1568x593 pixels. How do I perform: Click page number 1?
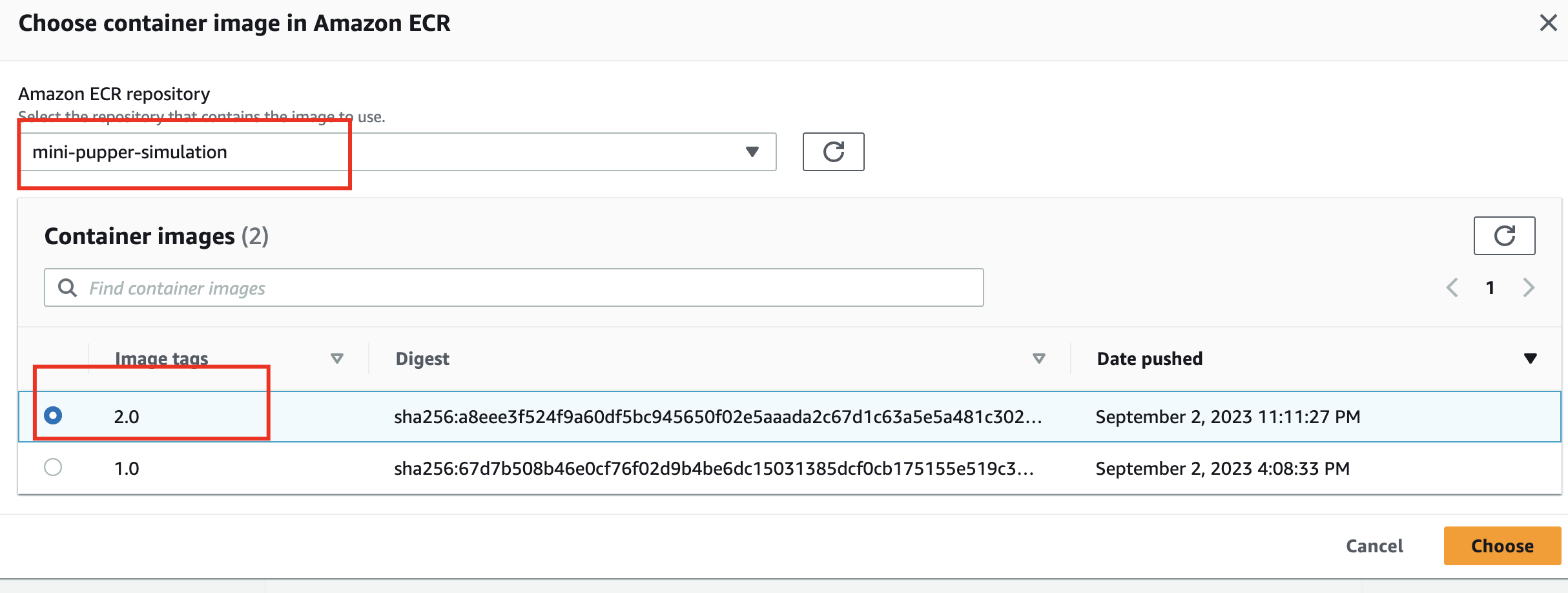pos(1490,287)
